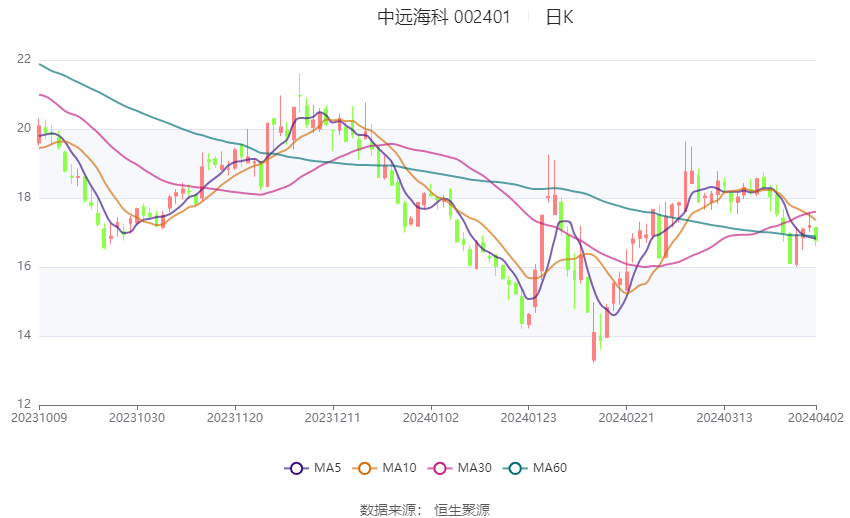Click the 14 price level axis label

pos(24,336)
